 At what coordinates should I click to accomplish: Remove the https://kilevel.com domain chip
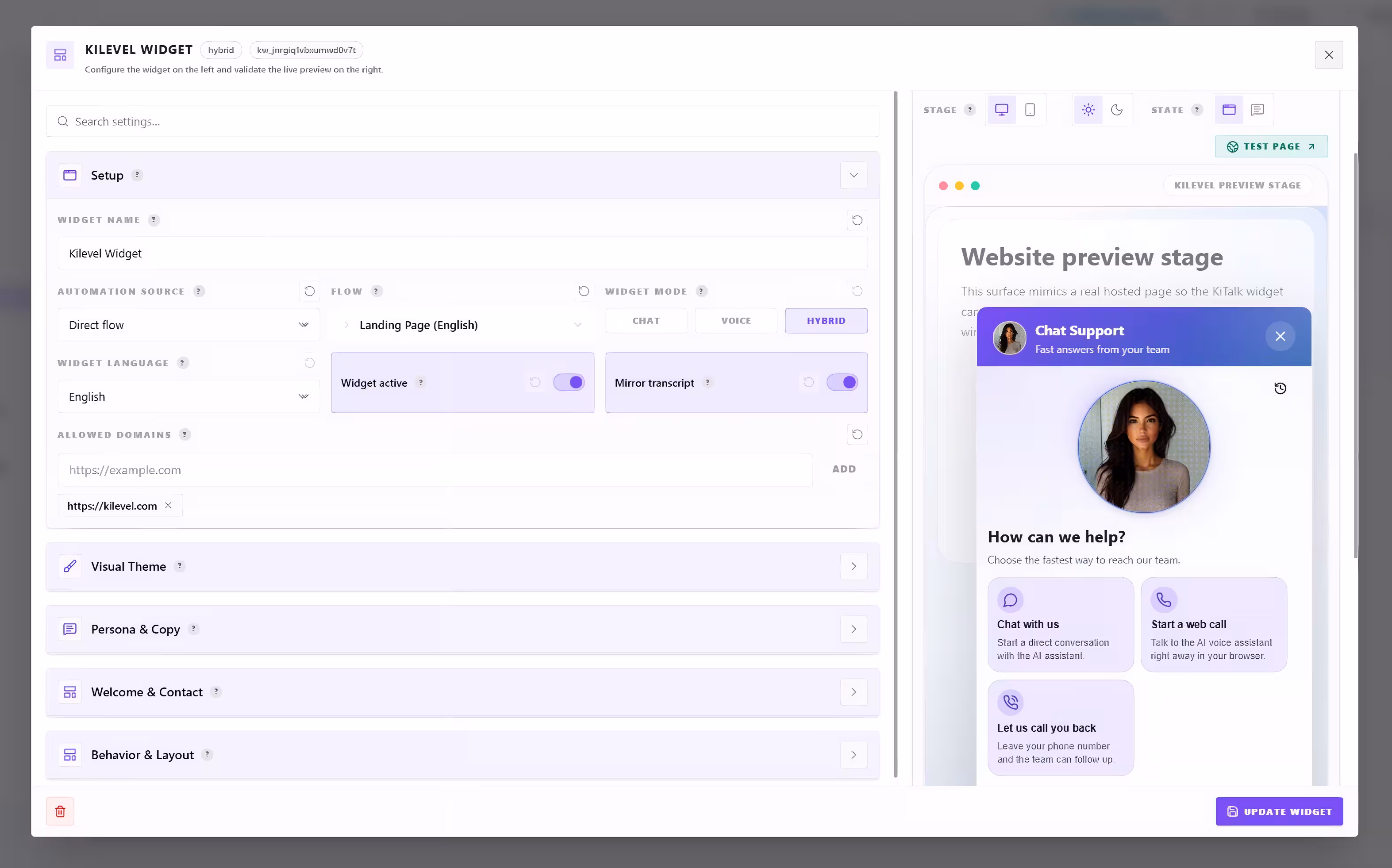pos(168,505)
